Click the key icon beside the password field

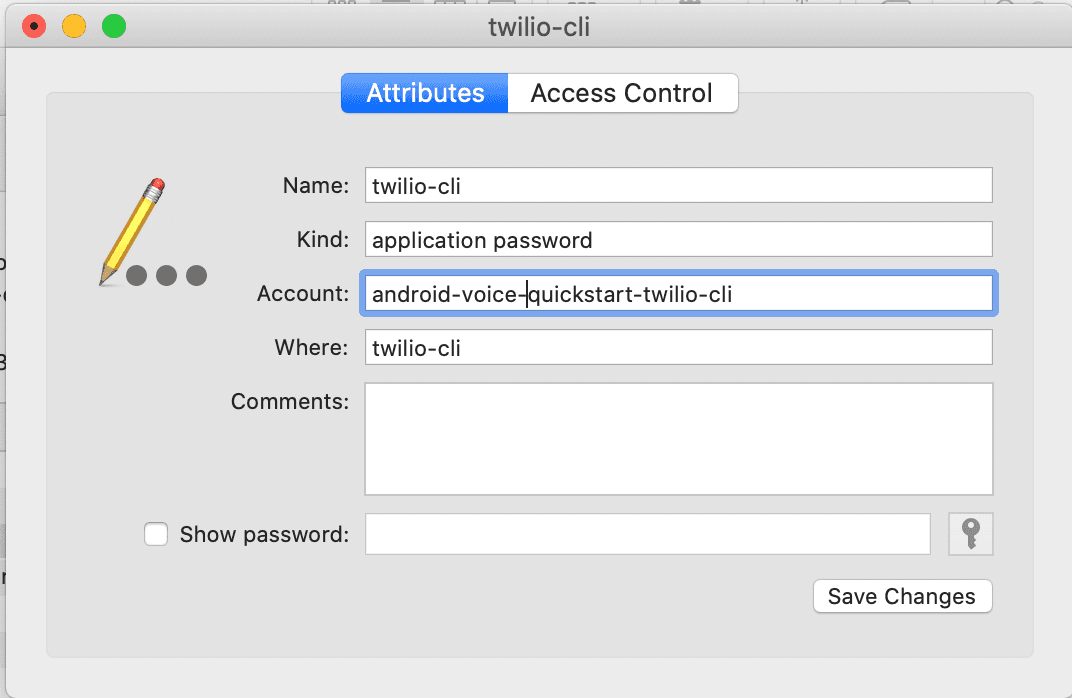969,534
